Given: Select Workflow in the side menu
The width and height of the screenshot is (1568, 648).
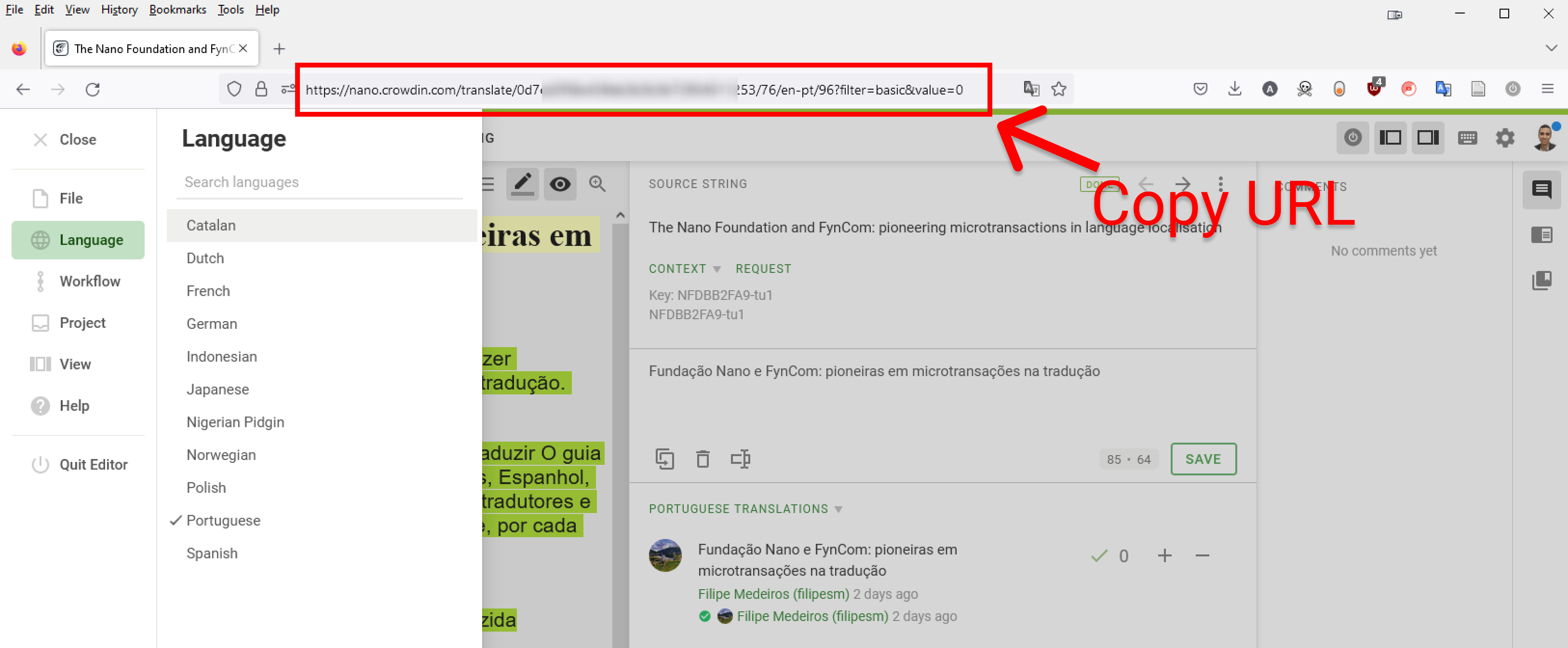Looking at the screenshot, I should coord(78,281).
